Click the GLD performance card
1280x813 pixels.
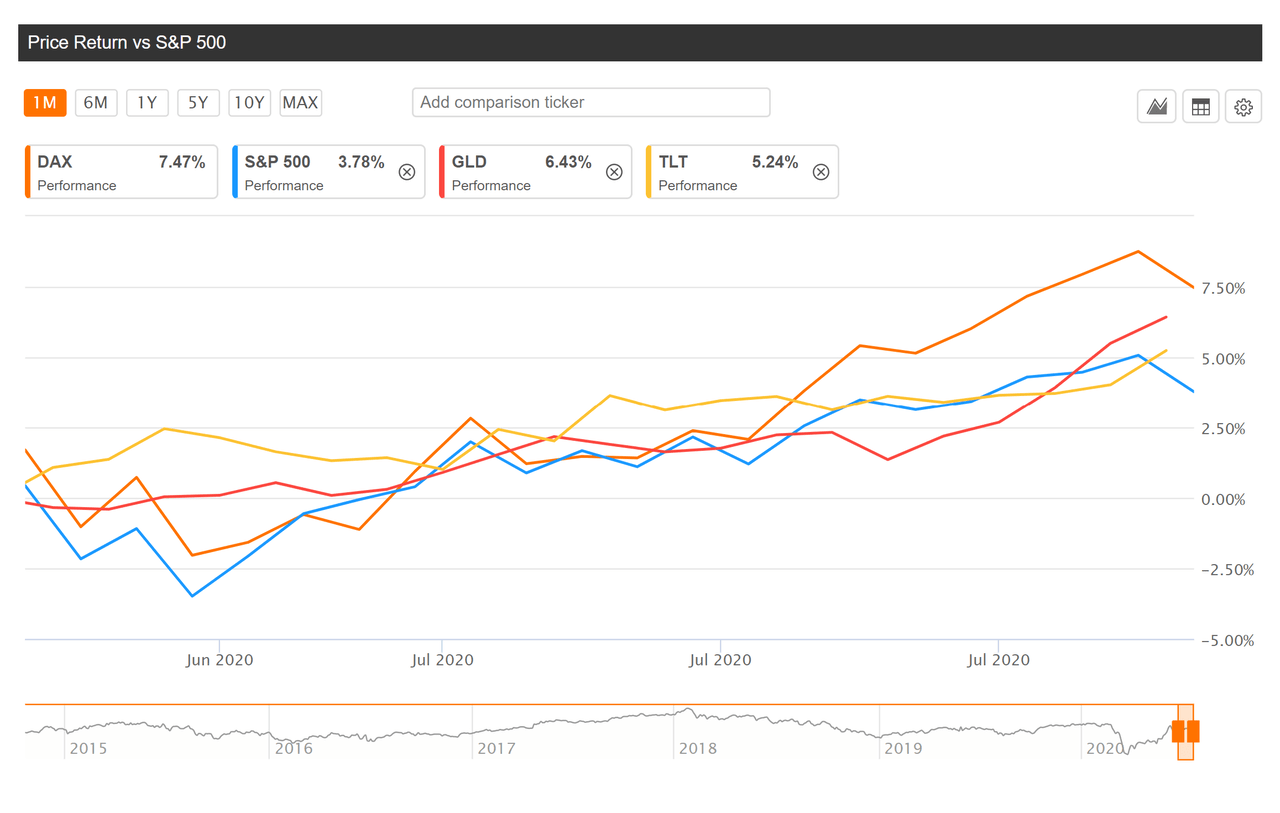[535, 172]
